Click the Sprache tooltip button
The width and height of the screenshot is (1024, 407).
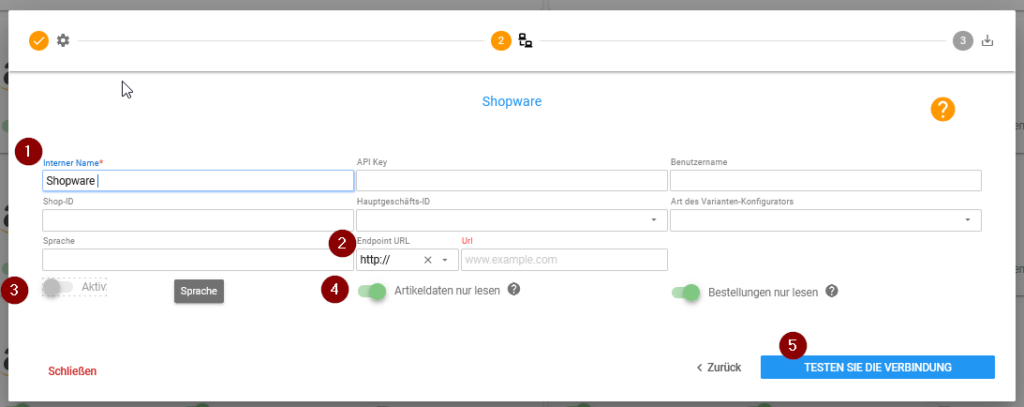tap(199, 291)
